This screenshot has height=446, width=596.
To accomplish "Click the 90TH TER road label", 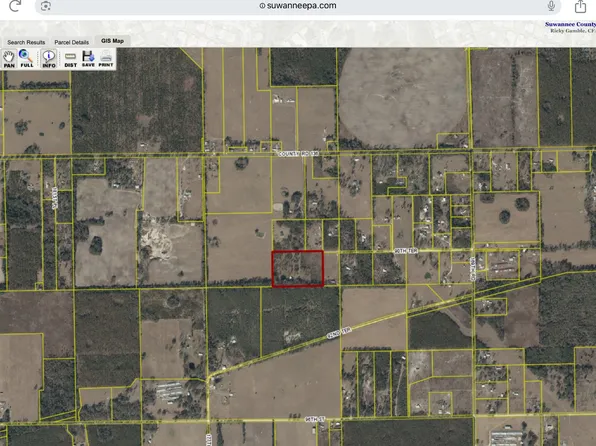I will (406, 251).
